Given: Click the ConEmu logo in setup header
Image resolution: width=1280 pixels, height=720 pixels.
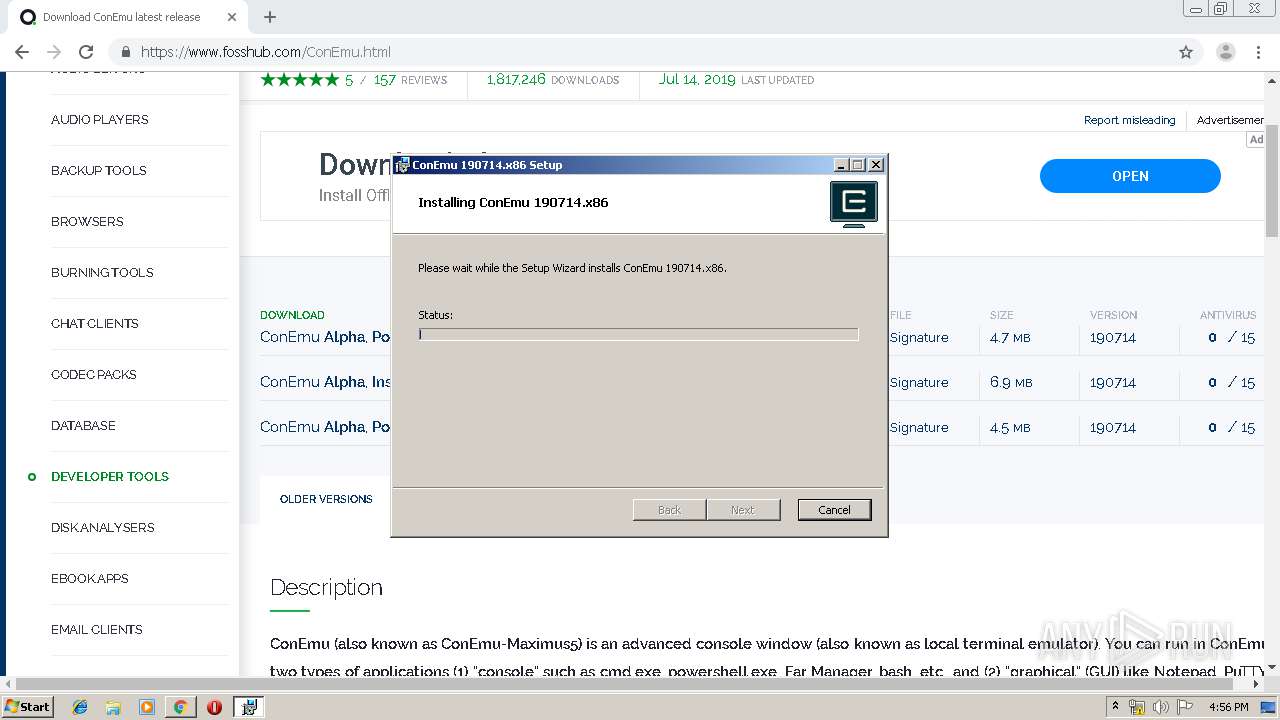Looking at the screenshot, I should (854, 203).
